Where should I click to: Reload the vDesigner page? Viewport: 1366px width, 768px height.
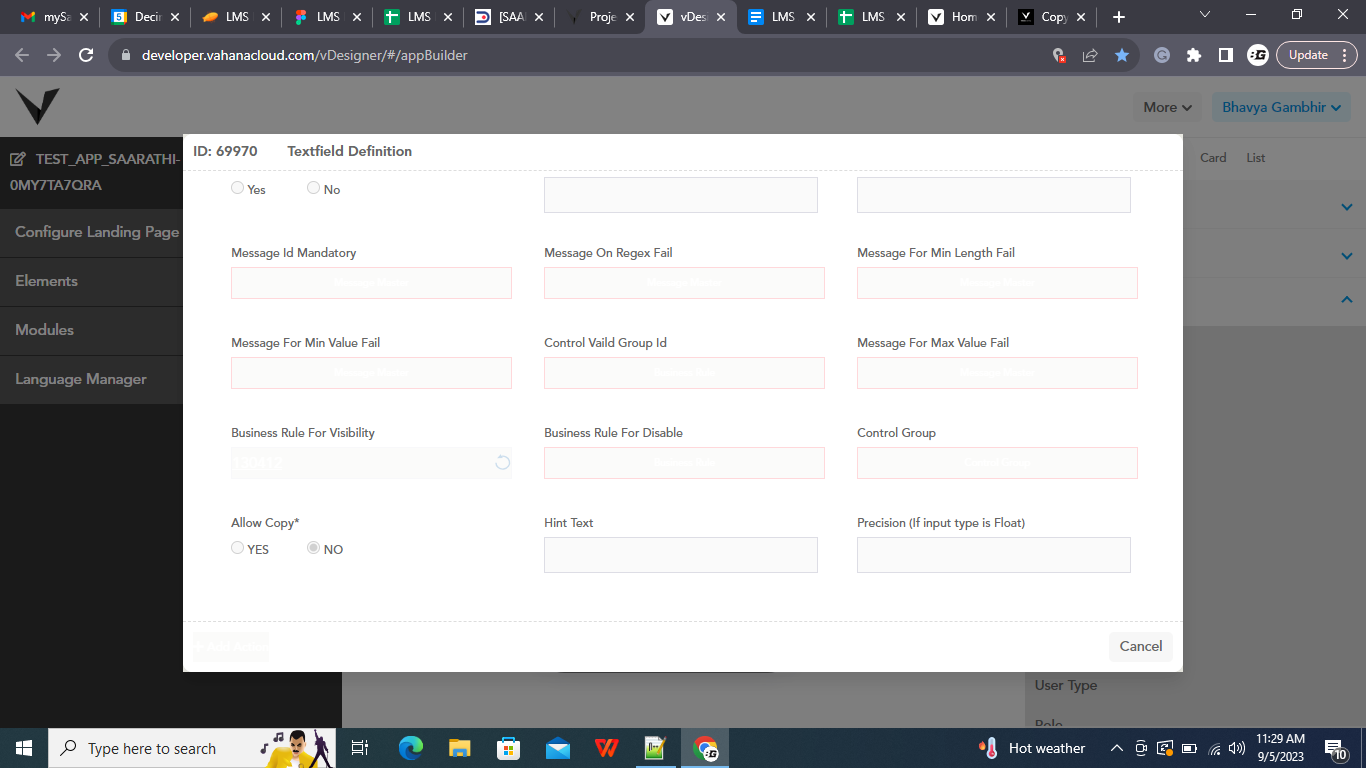pyautogui.click(x=86, y=56)
